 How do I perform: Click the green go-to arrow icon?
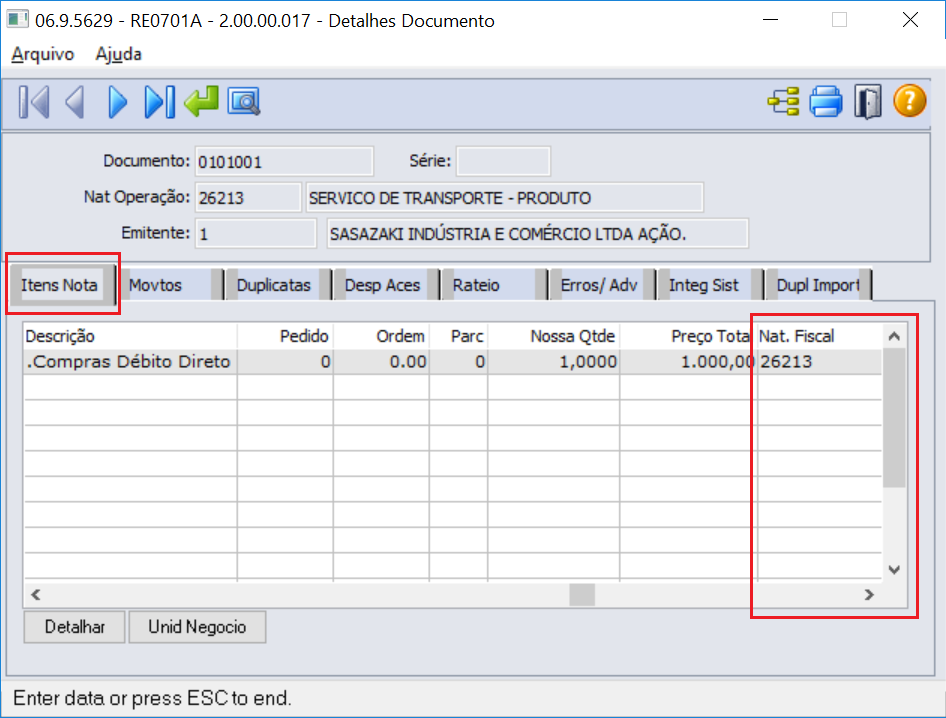click(x=202, y=101)
